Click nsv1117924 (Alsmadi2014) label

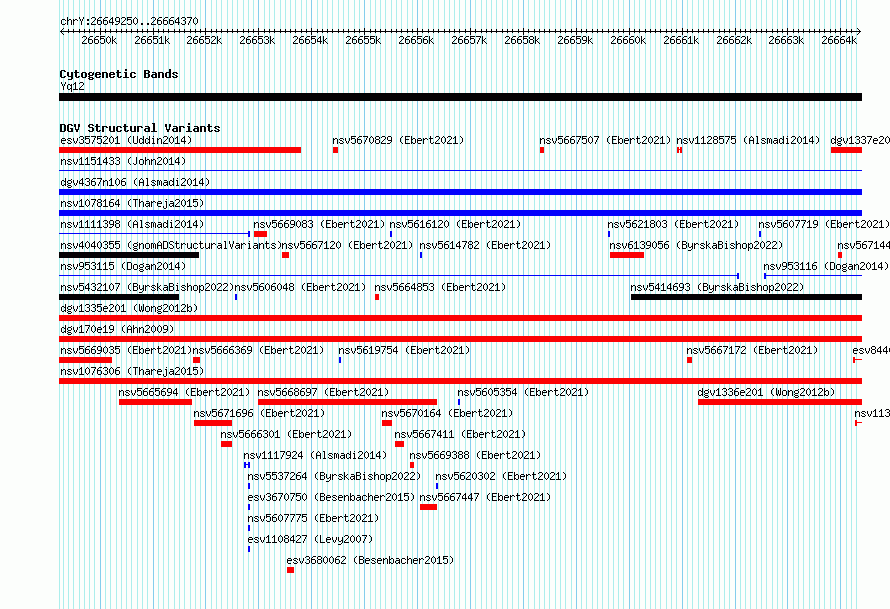pos(315,455)
